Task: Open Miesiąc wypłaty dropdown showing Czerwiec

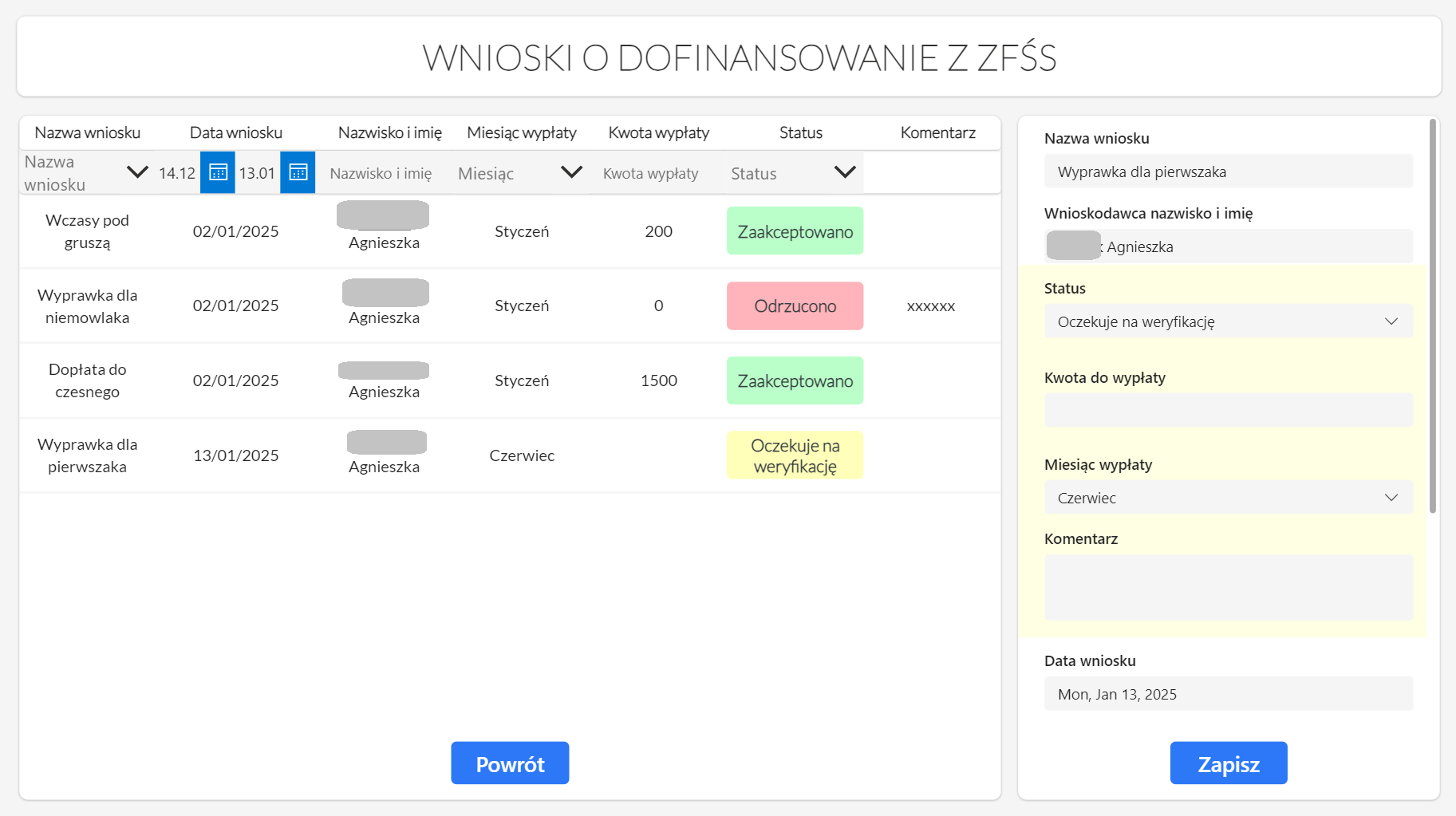Action: (x=1228, y=498)
